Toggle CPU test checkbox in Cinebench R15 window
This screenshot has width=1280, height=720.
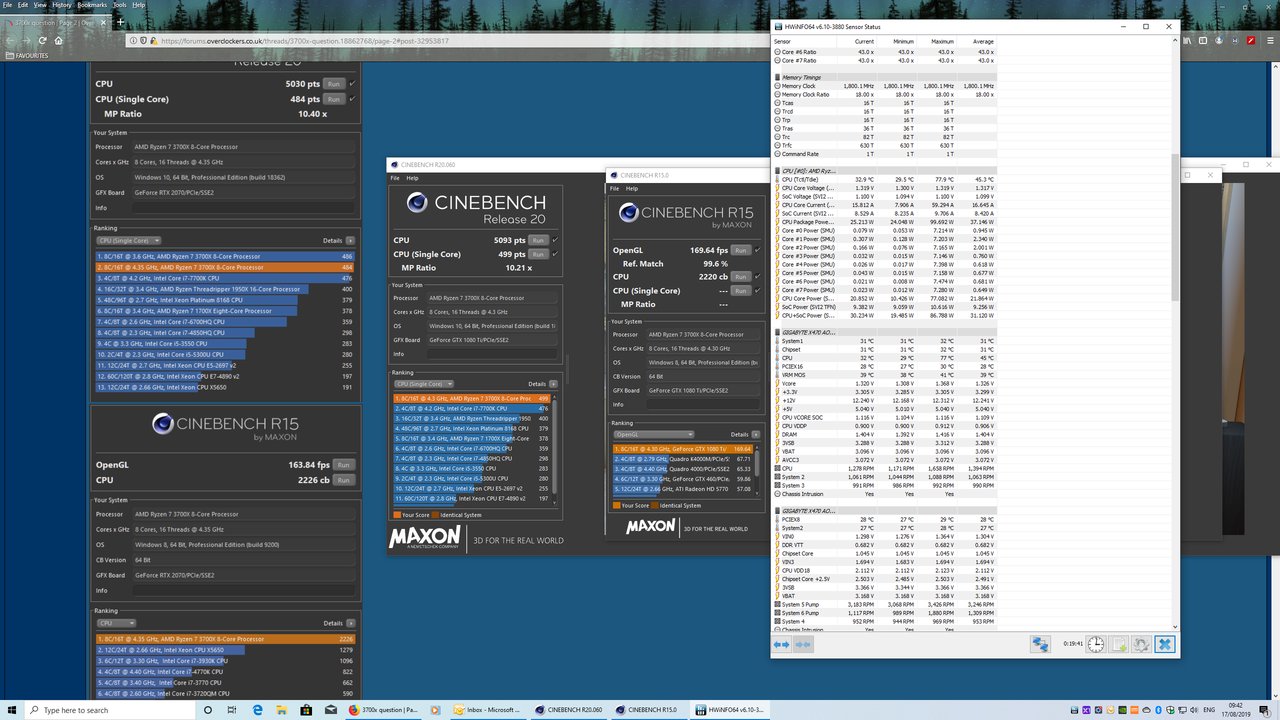[x=756, y=277]
